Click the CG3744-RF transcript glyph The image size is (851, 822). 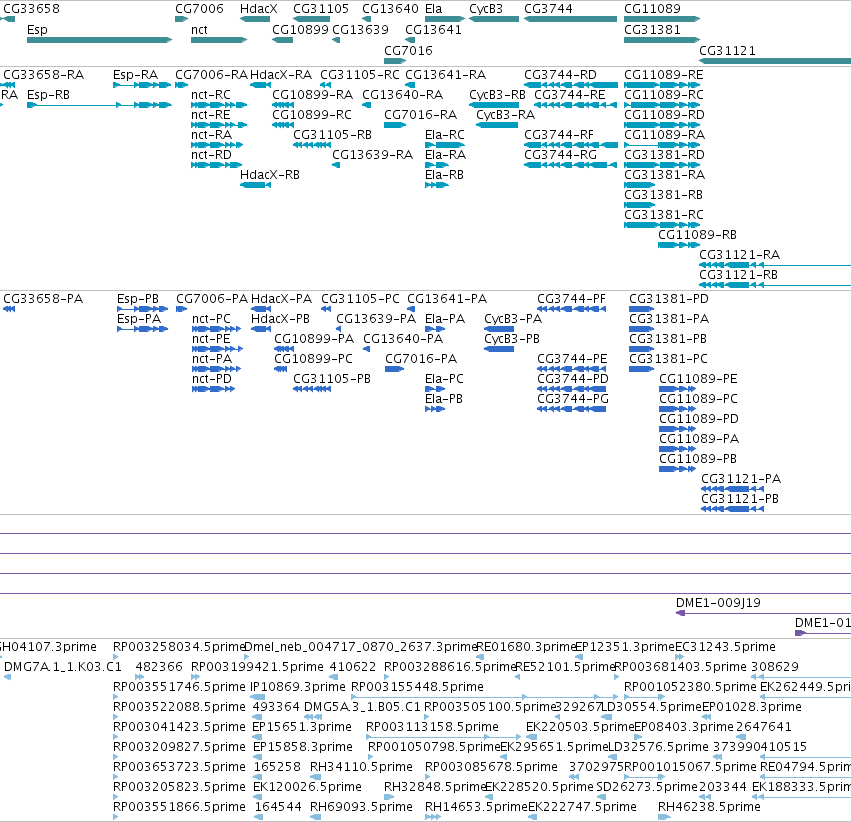(x=571, y=145)
